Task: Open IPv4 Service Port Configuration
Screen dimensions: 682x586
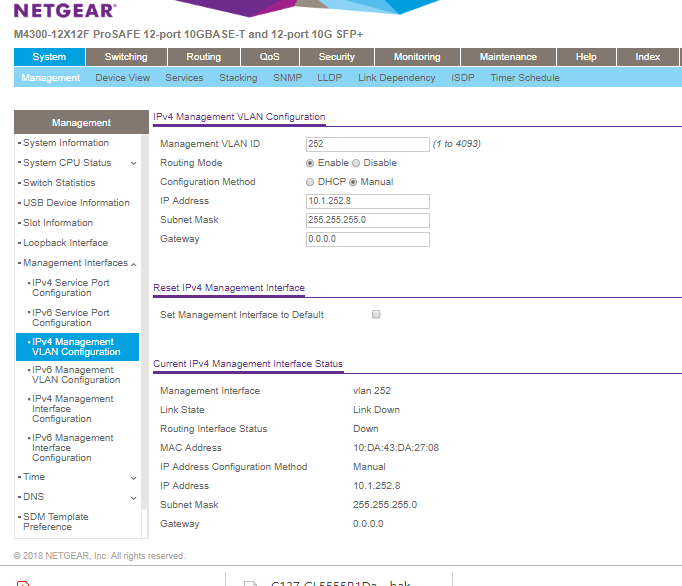Action: [x=70, y=288]
